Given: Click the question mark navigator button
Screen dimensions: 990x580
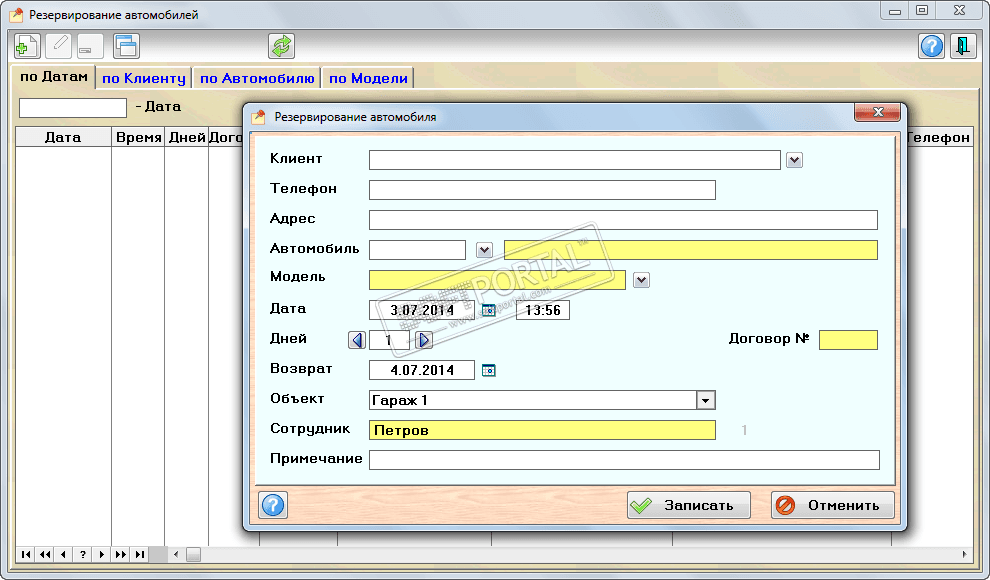Looking at the screenshot, I should click(82, 554).
